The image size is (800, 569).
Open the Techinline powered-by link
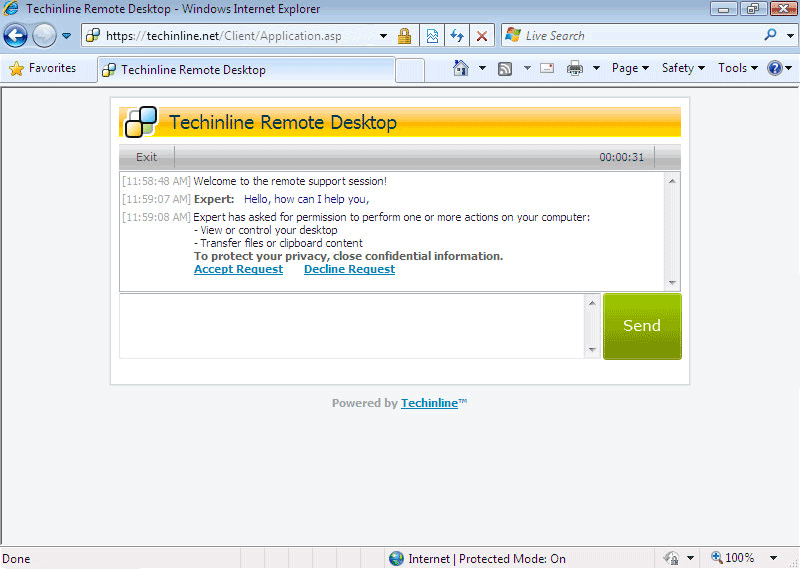pyautogui.click(x=429, y=403)
